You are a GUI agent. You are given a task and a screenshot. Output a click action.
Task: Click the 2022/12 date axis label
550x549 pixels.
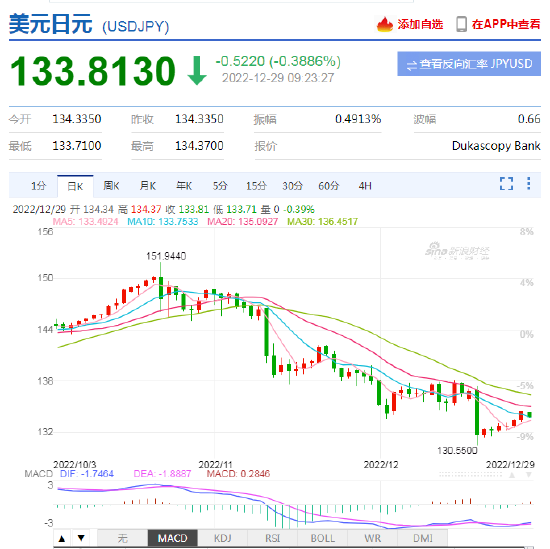381,465
